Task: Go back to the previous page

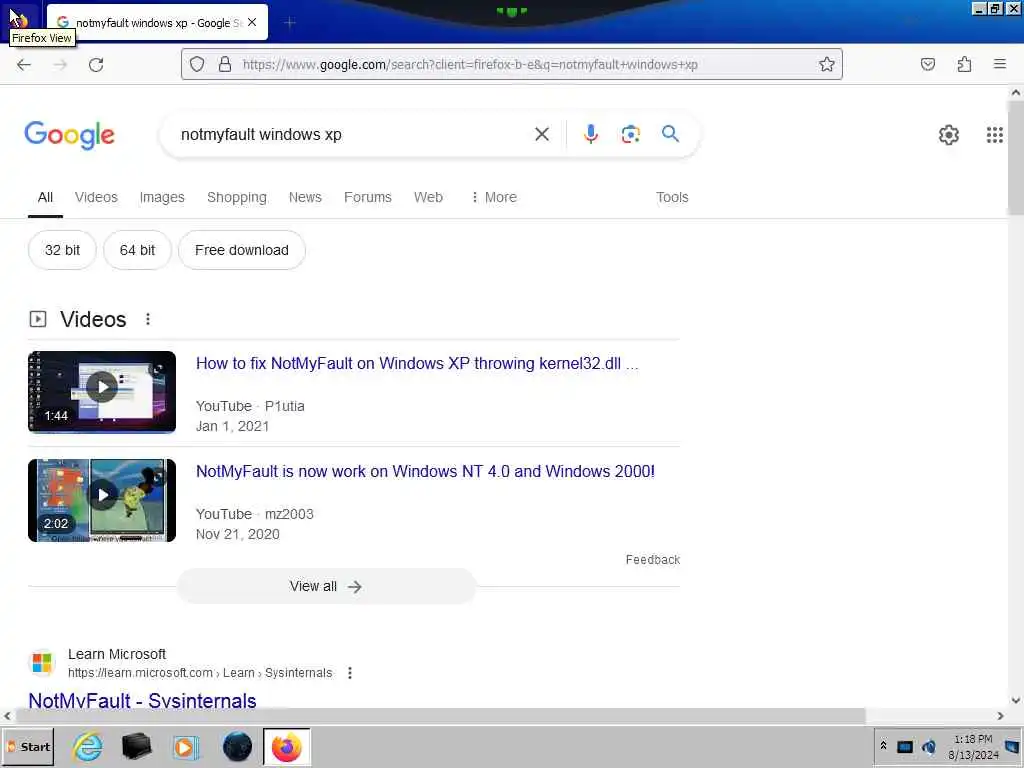Action: (x=24, y=65)
